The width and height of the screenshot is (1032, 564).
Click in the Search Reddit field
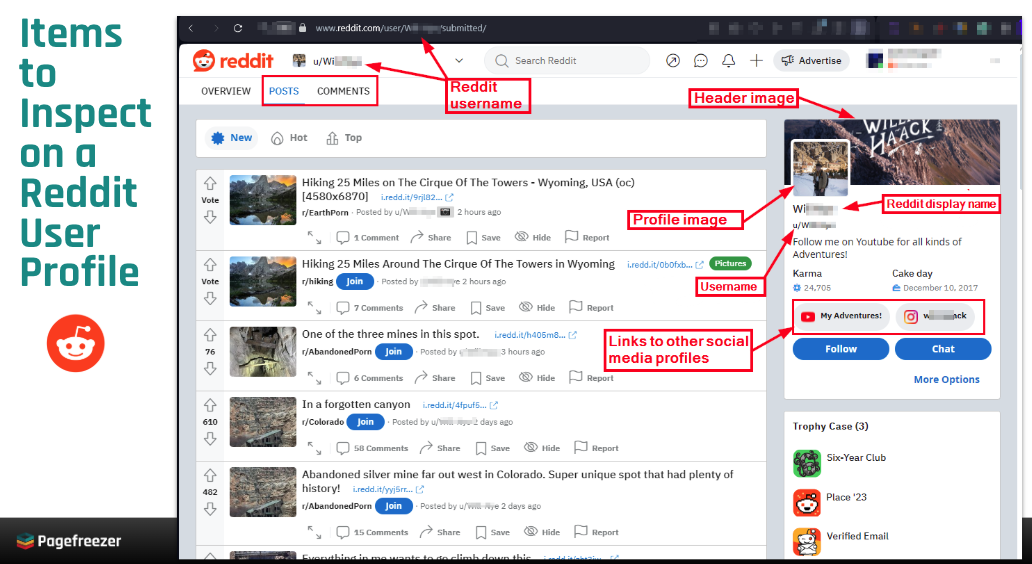[x=570, y=61]
